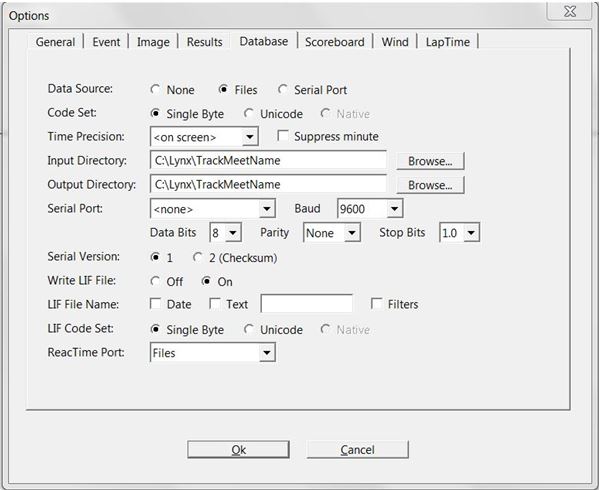The image size is (599, 490).
Task: Select the Serial Port data source radio button
Action: coord(283,90)
